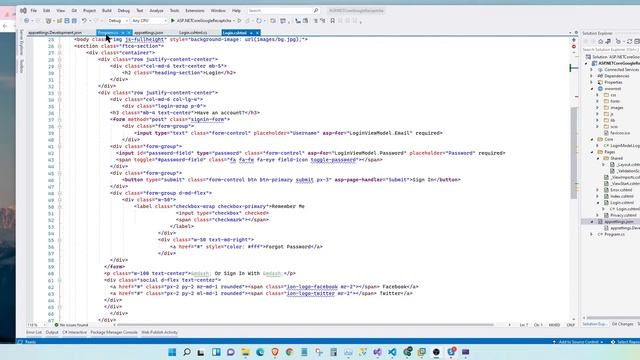Screen dimensions: 640x360
Task: Collapse the Pages folder node
Action: pos(592,152)
